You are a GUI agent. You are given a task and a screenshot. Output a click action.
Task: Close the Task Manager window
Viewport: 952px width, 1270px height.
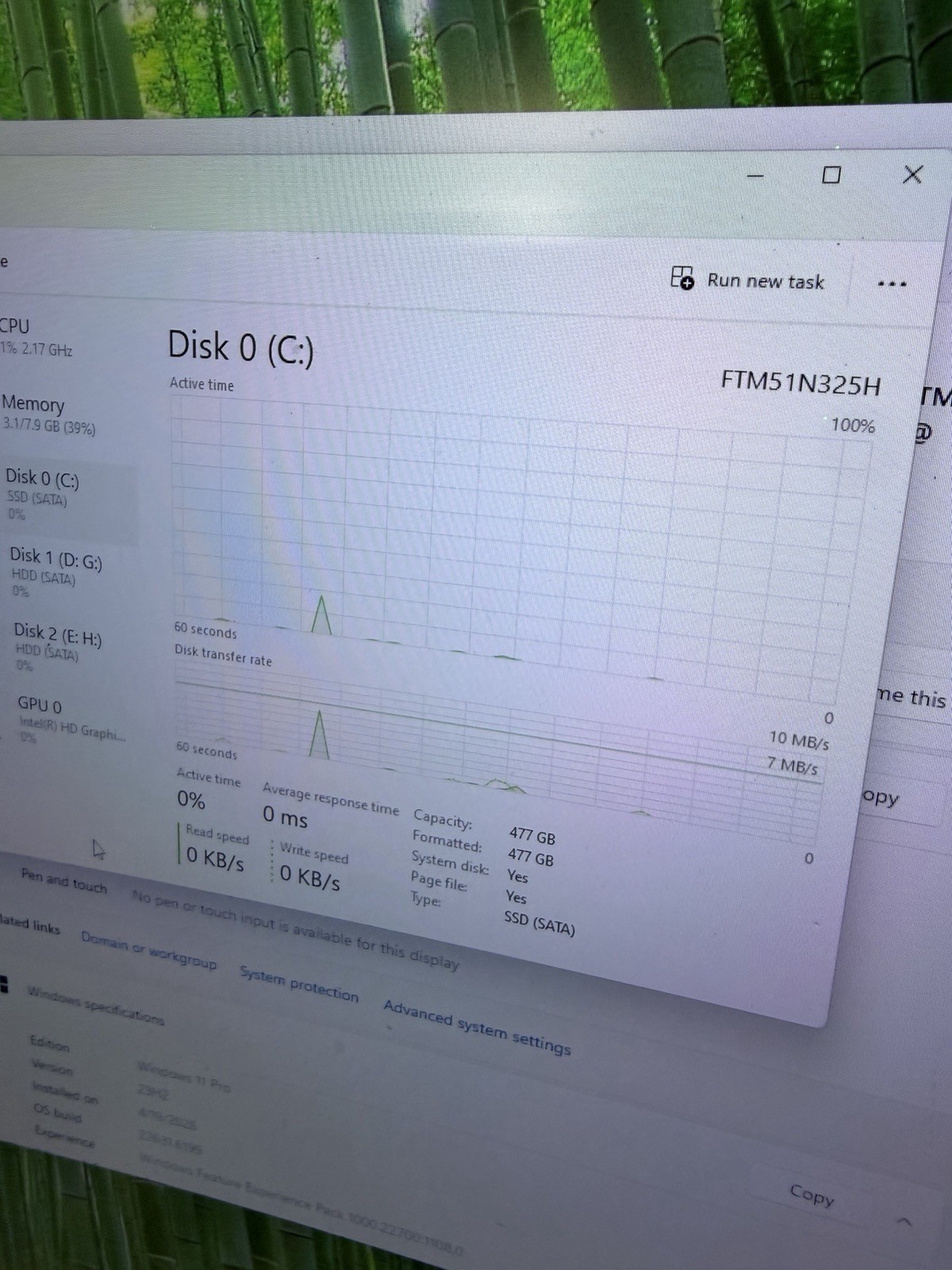[912, 174]
